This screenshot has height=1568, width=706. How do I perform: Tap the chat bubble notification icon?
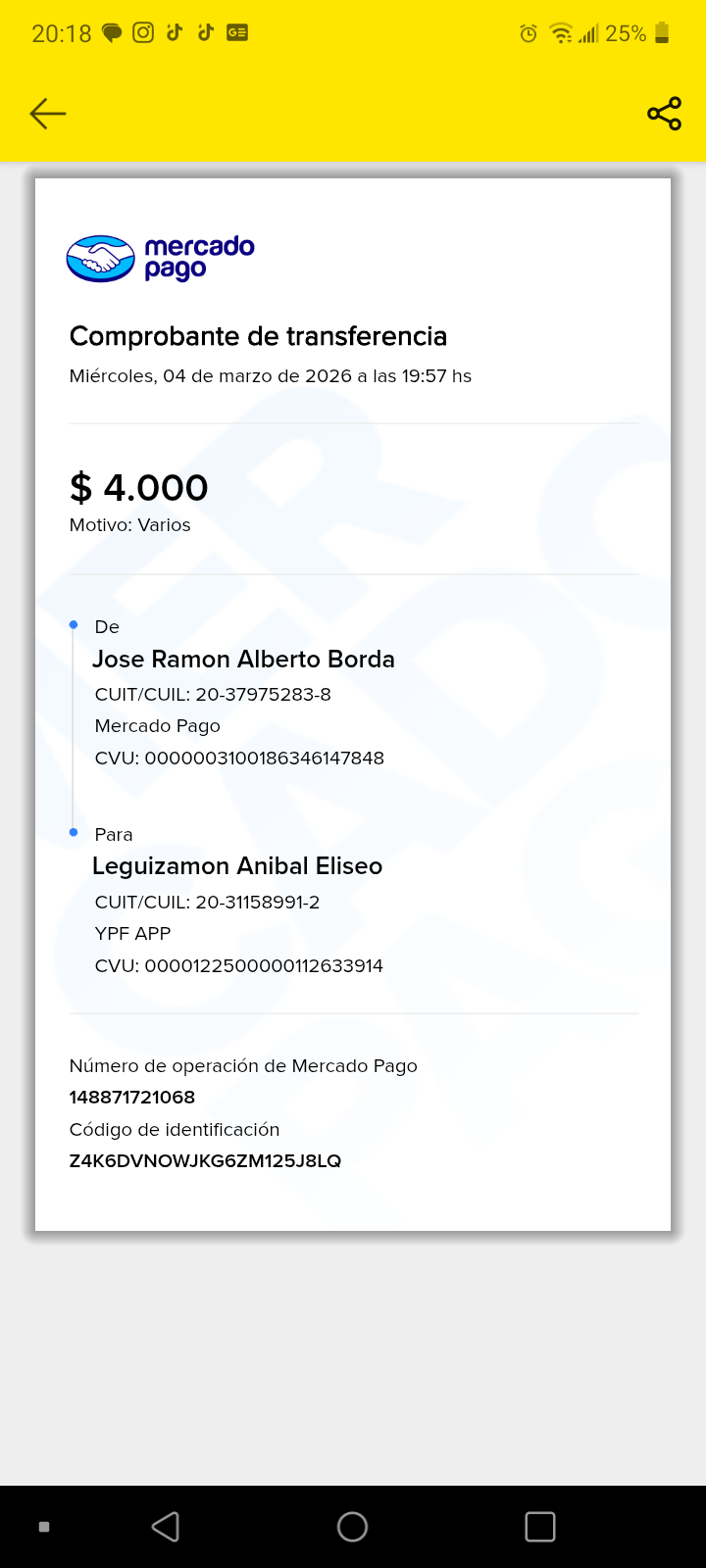point(112,33)
